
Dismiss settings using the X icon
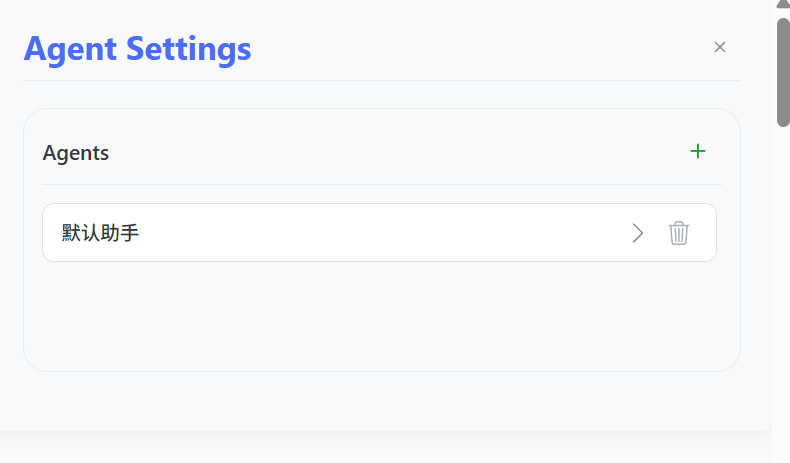pos(719,47)
